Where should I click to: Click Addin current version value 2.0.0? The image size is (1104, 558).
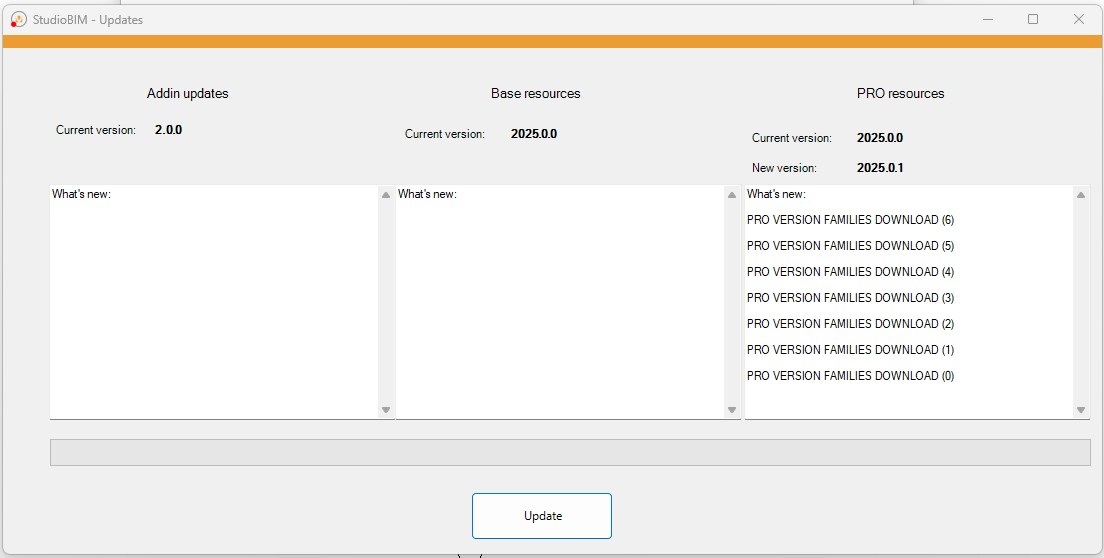click(168, 129)
